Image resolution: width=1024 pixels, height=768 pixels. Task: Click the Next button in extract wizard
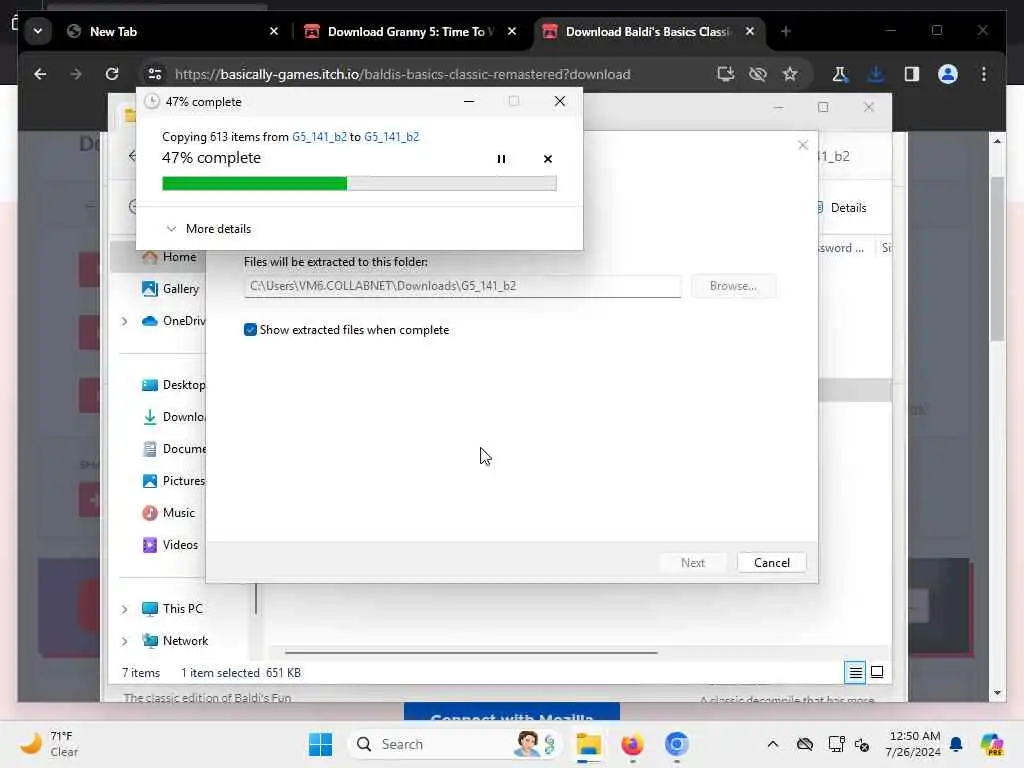click(692, 562)
